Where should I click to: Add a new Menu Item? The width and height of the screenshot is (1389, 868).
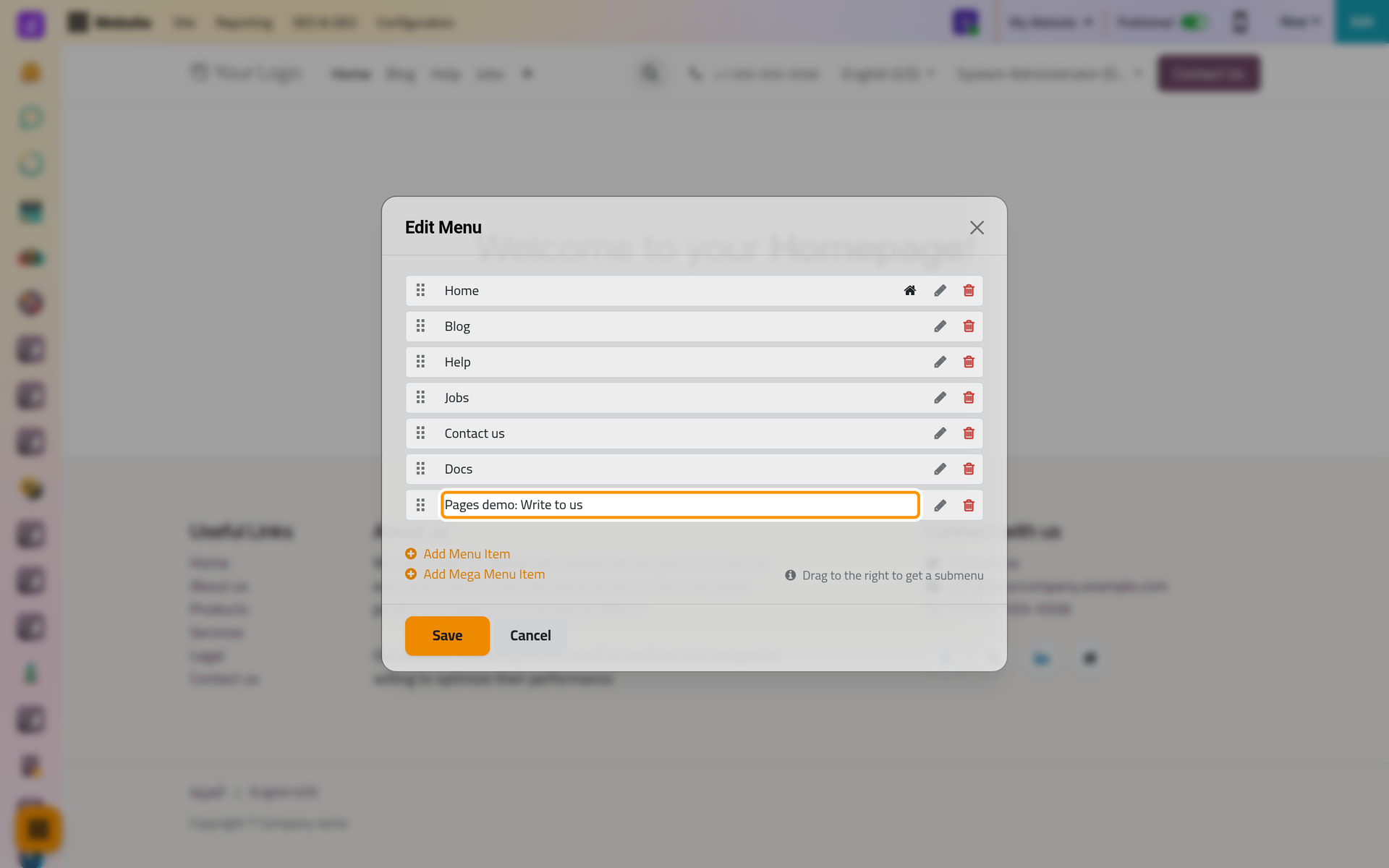458,554
